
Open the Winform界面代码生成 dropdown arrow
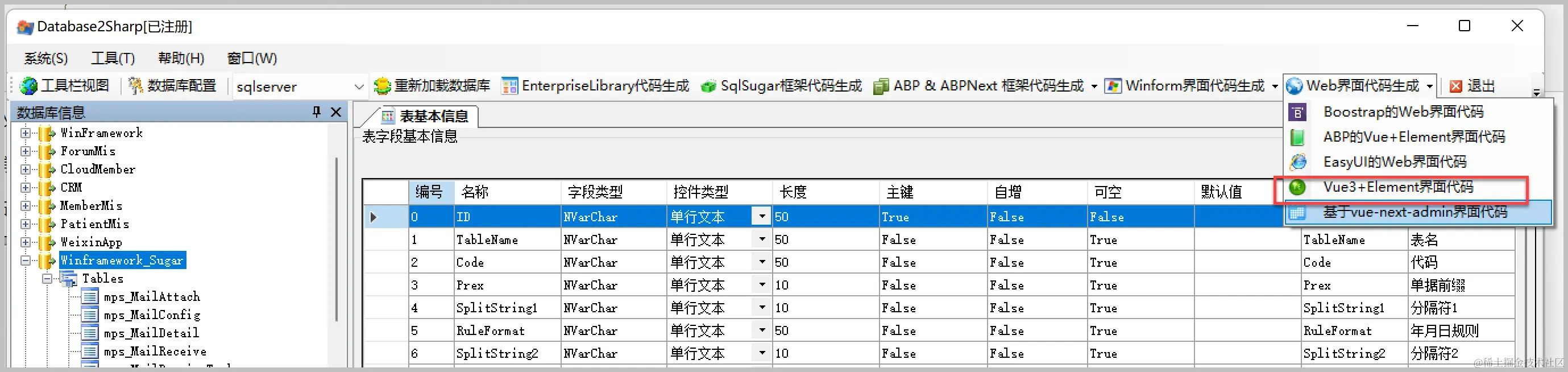pyautogui.click(x=1275, y=86)
